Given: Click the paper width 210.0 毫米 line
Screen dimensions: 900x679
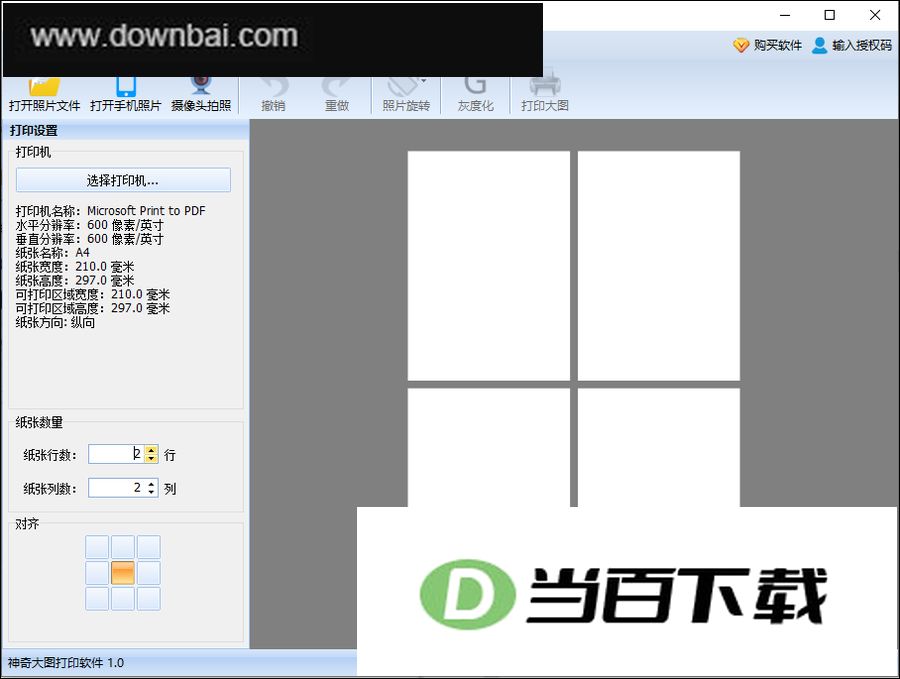Looking at the screenshot, I should [x=75, y=266].
